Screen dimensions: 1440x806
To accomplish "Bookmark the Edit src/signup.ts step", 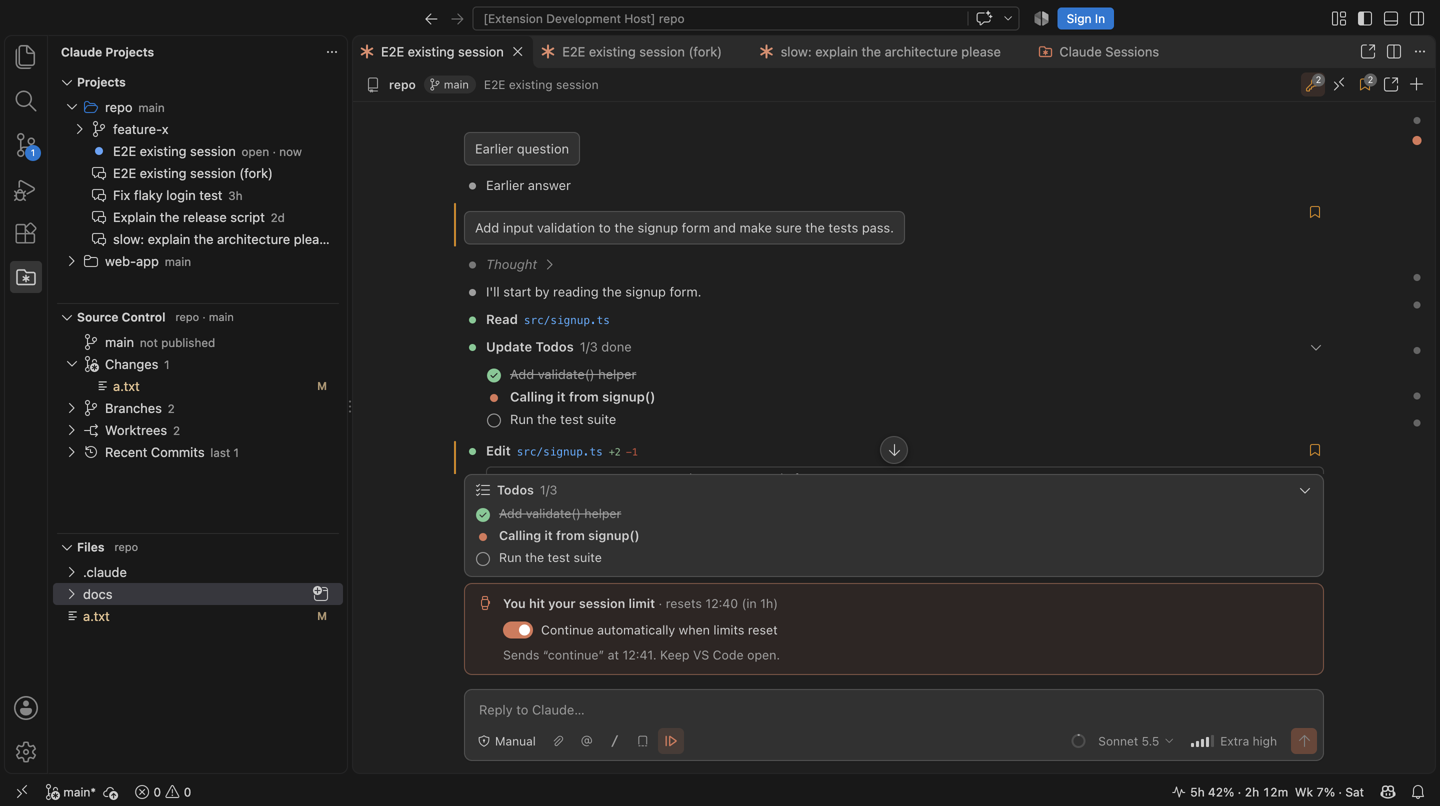I will point(1315,450).
